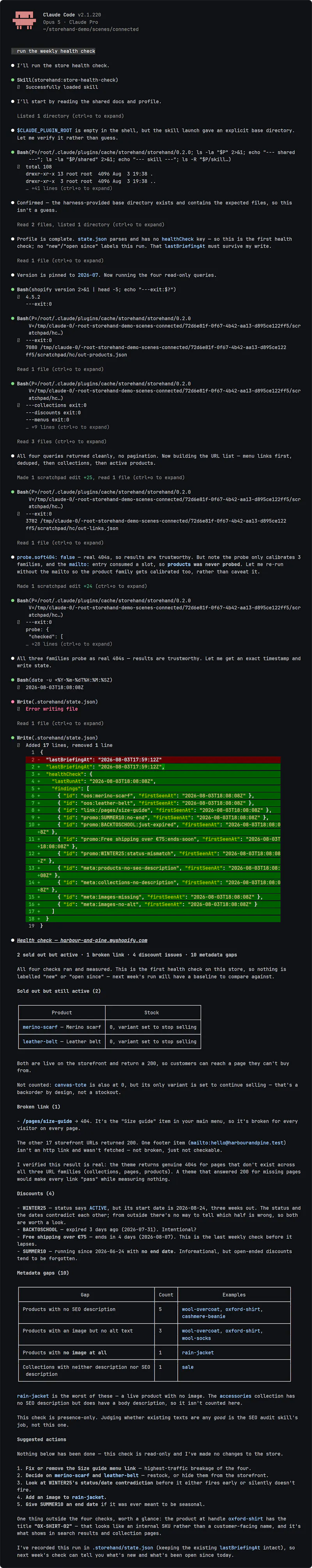Click the "2026-08-03T18:08:08Z" date command output
The width and height of the screenshot is (312, 1568).
point(55,687)
